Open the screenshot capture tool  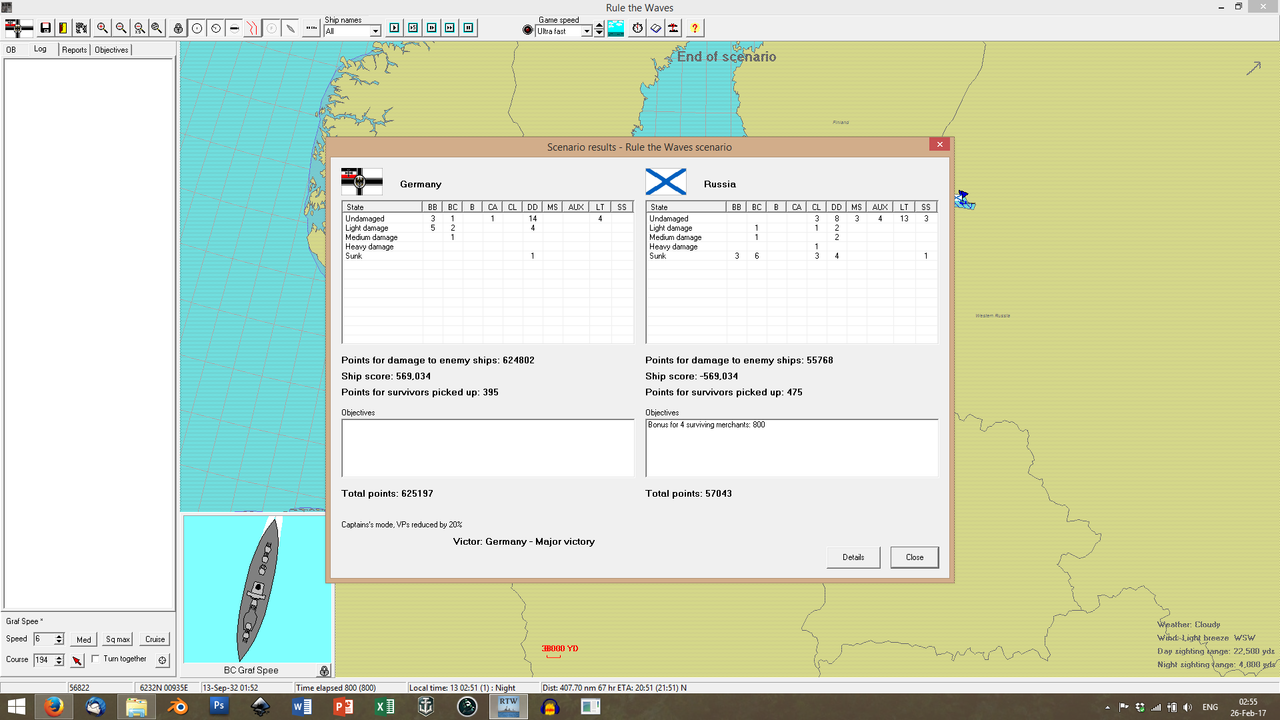point(81,28)
